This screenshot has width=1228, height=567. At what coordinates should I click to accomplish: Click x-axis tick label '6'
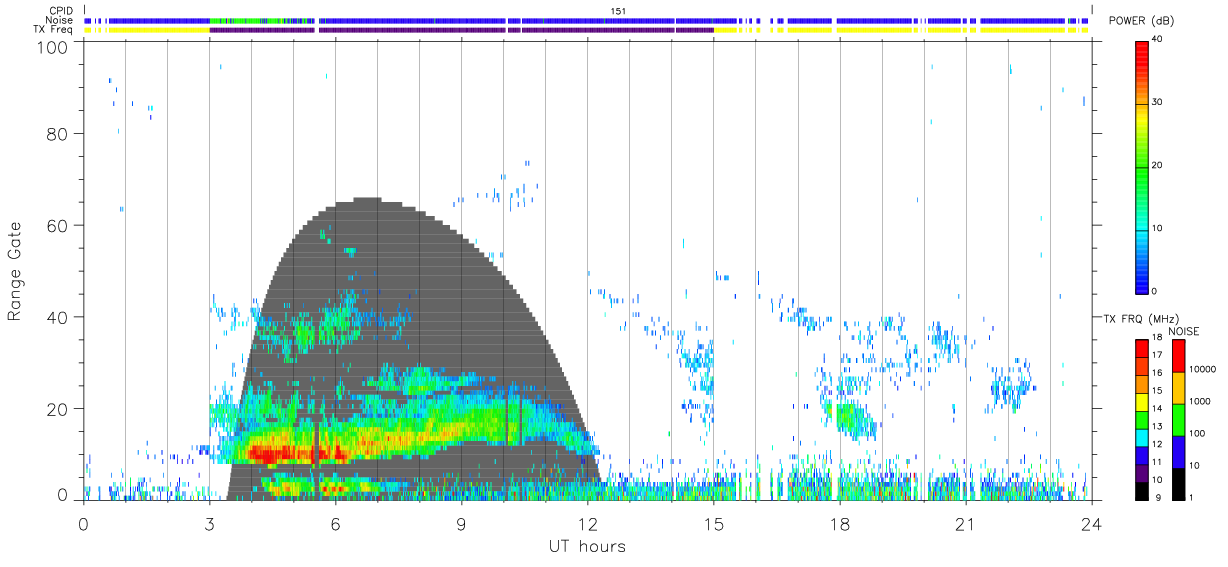[336, 525]
